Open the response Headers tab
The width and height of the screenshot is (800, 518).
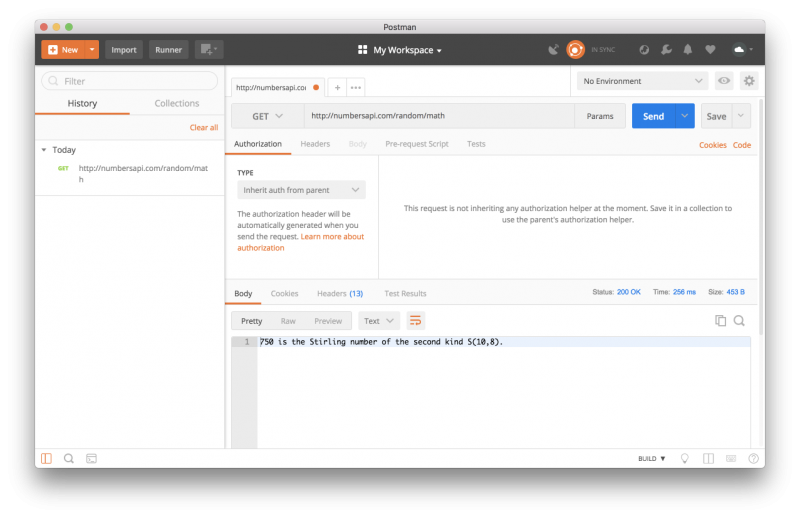(x=339, y=293)
